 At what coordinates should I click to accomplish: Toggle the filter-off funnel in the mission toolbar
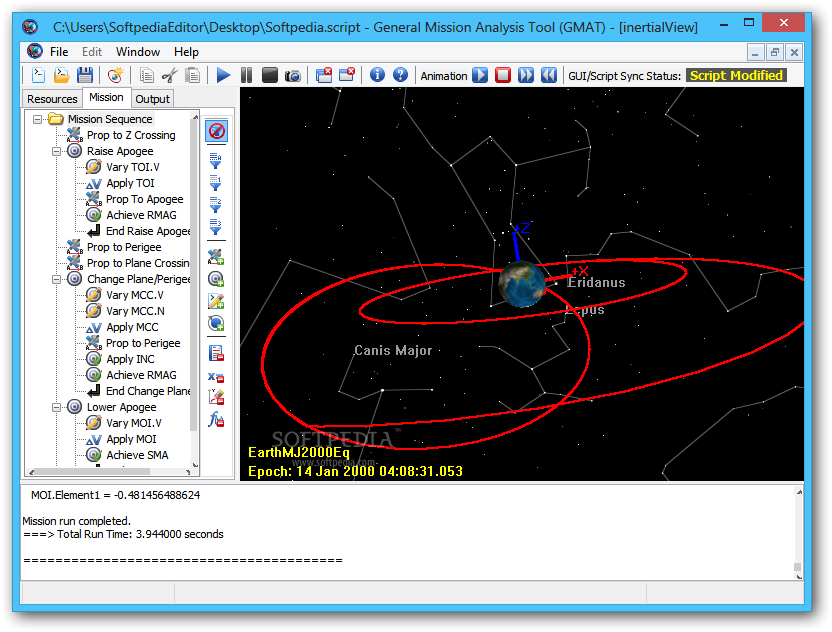[216, 131]
